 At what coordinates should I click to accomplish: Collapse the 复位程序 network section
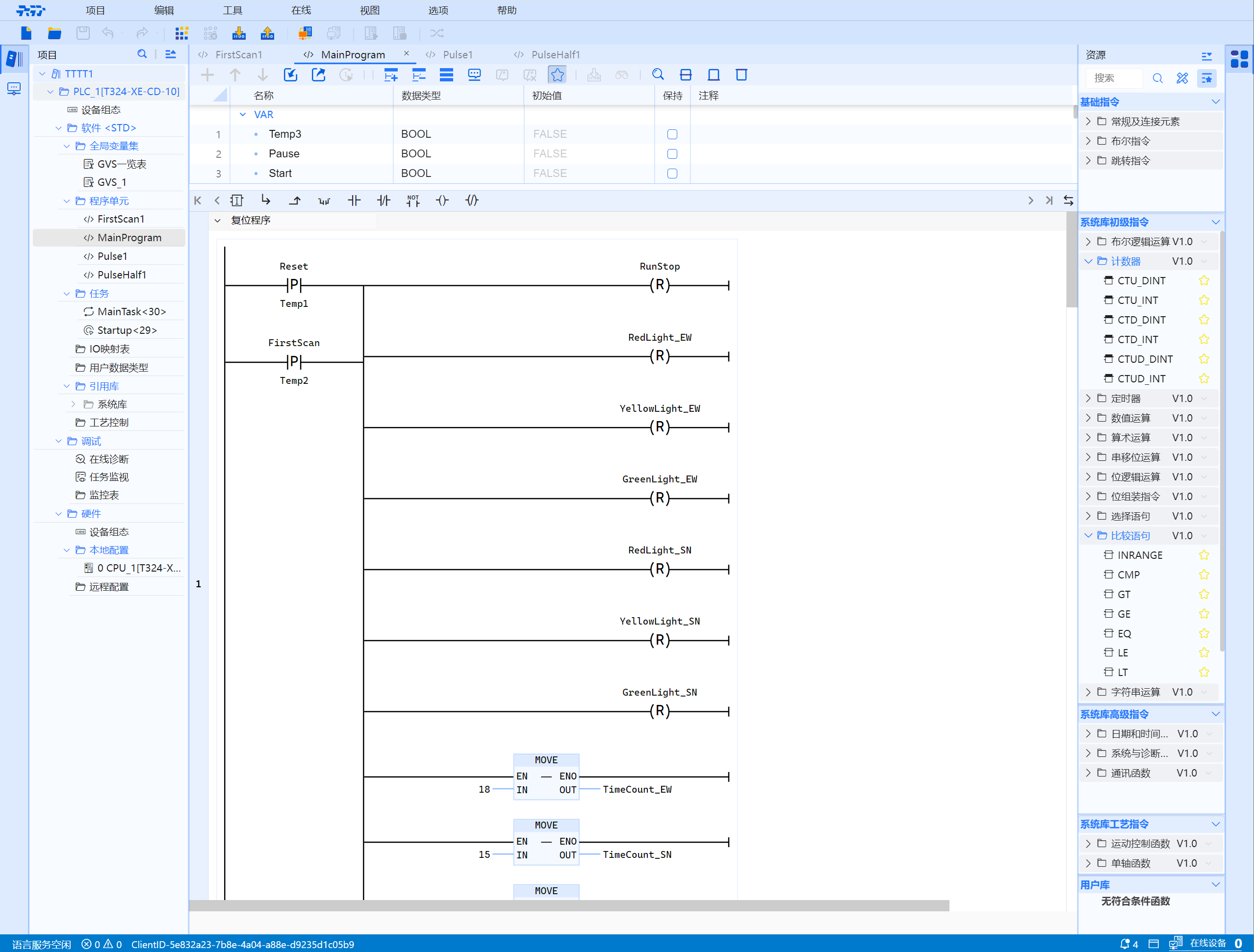pyautogui.click(x=217, y=221)
